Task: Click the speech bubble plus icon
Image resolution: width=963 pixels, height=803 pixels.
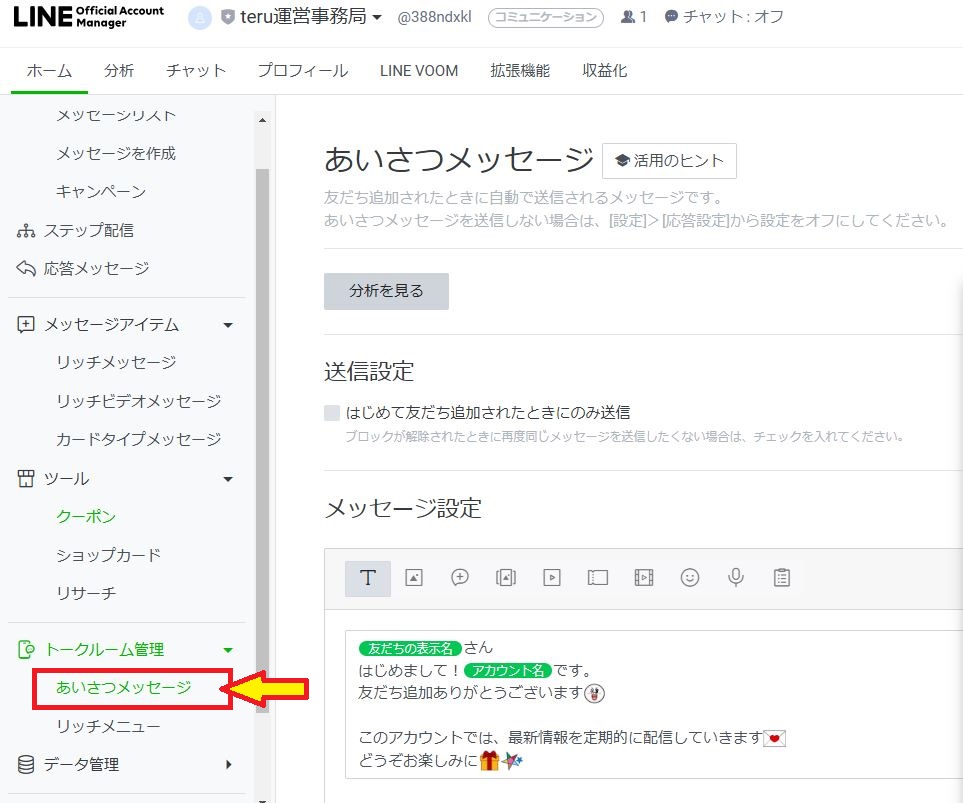Action: [x=460, y=578]
